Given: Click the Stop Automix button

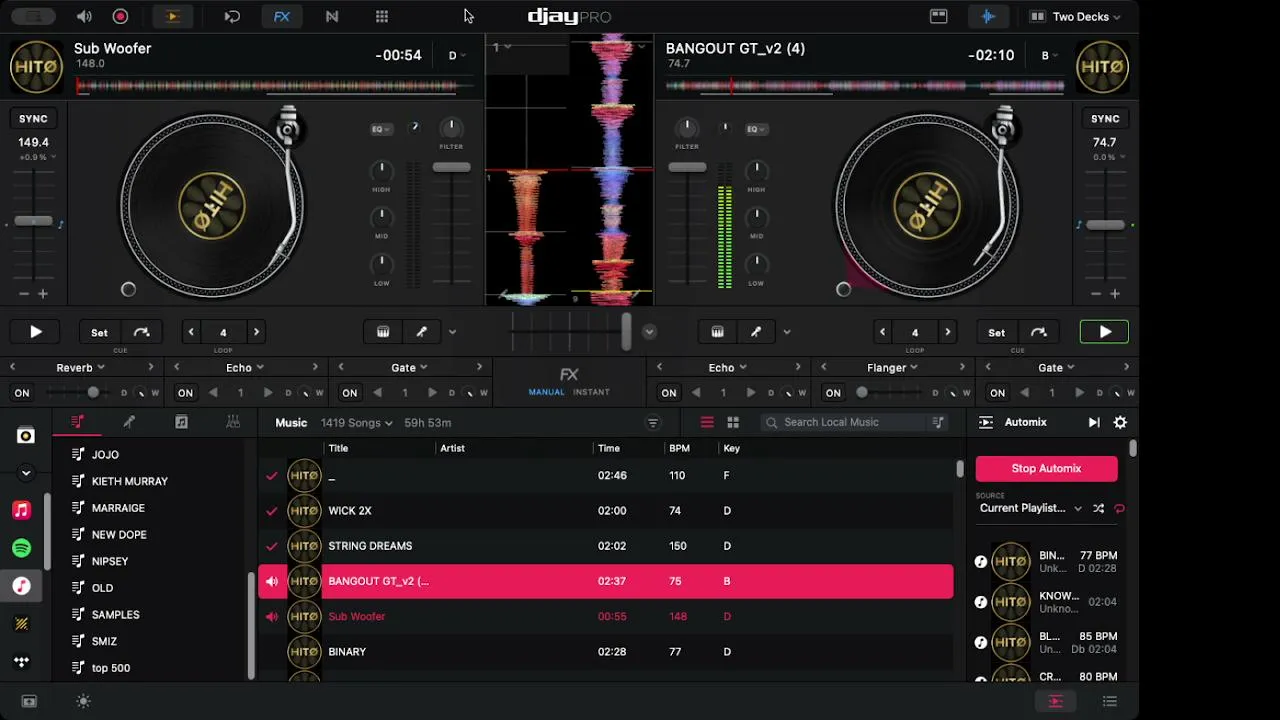Looking at the screenshot, I should (1046, 468).
